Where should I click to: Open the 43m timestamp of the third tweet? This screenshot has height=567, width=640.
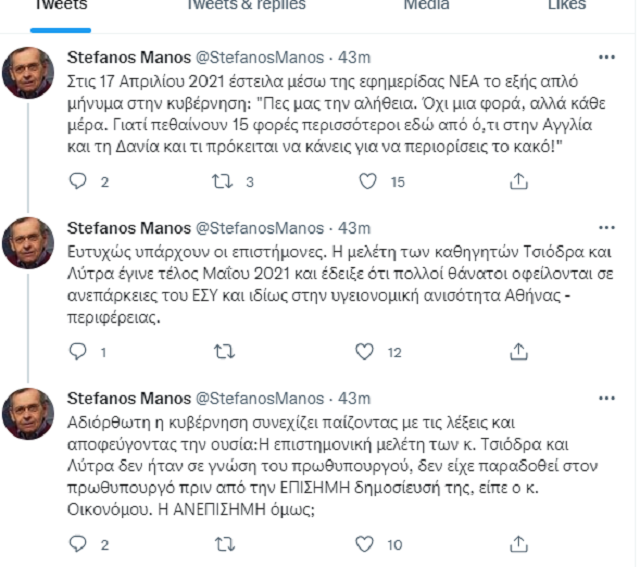[x=355, y=398]
